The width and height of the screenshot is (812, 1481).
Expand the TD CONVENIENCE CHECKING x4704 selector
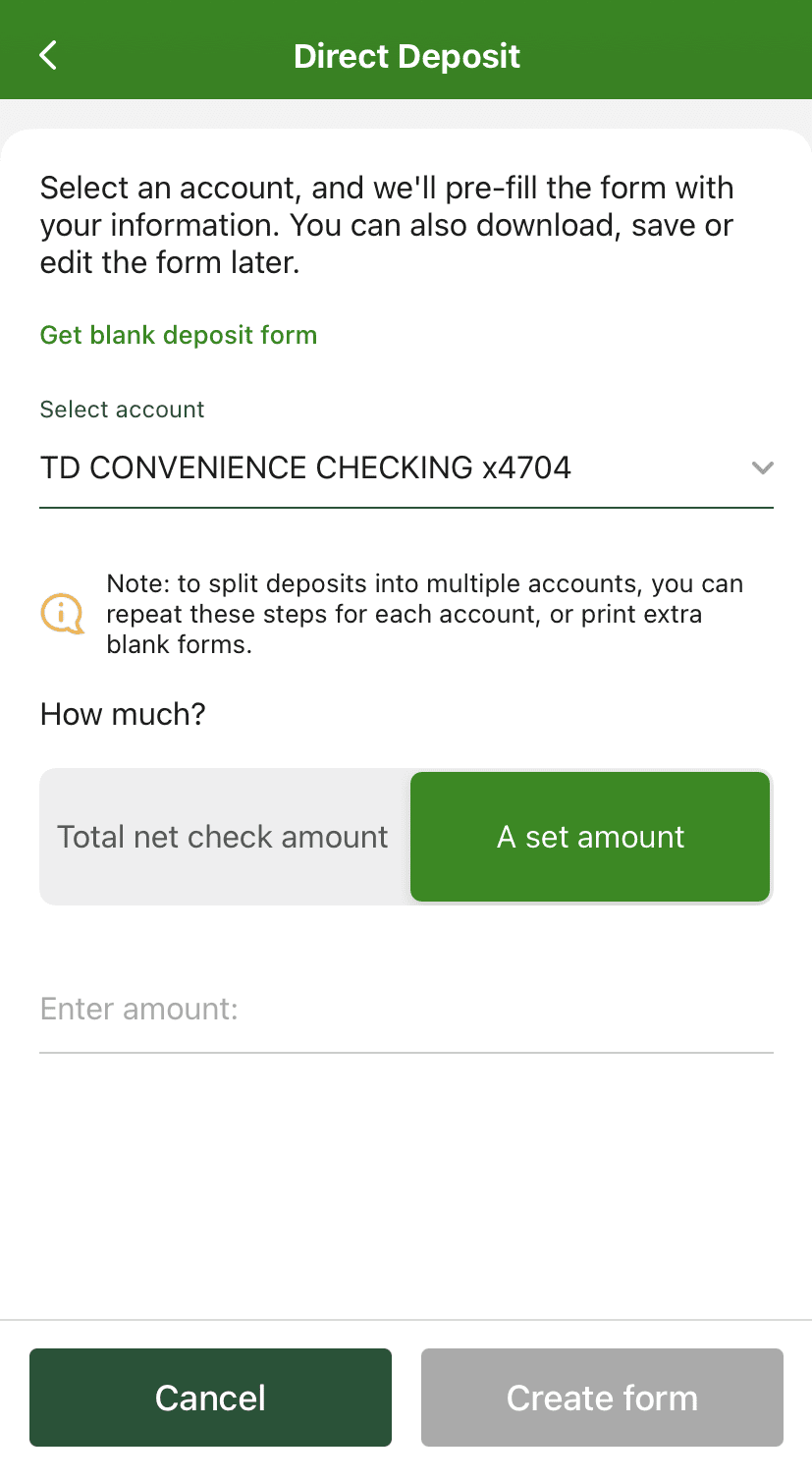coord(406,468)
